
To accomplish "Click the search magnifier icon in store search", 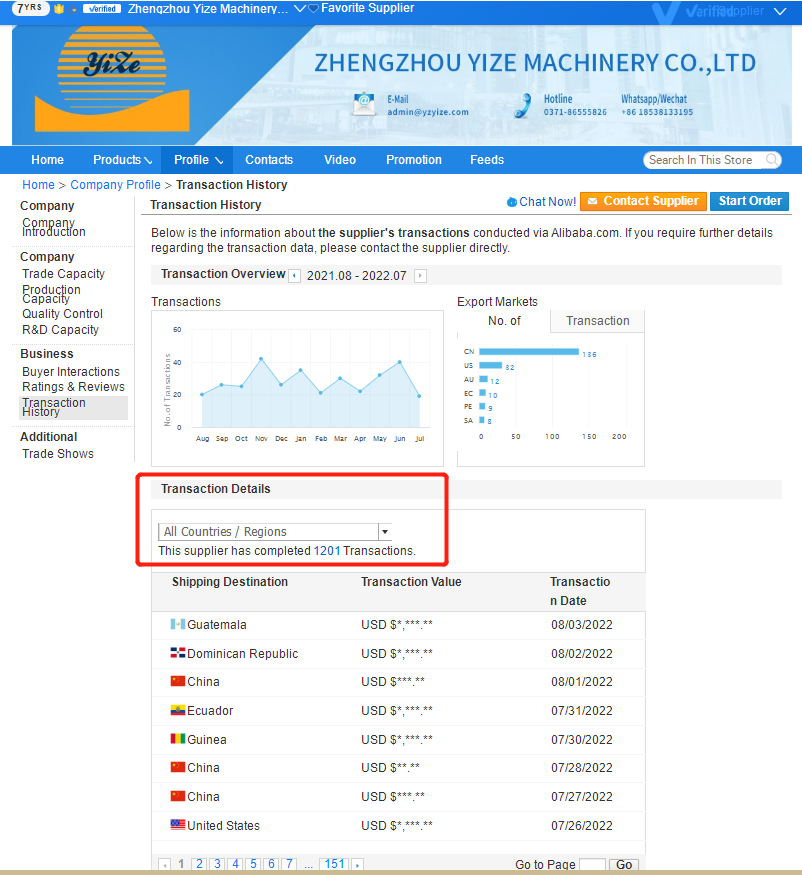I will [772, 160].
